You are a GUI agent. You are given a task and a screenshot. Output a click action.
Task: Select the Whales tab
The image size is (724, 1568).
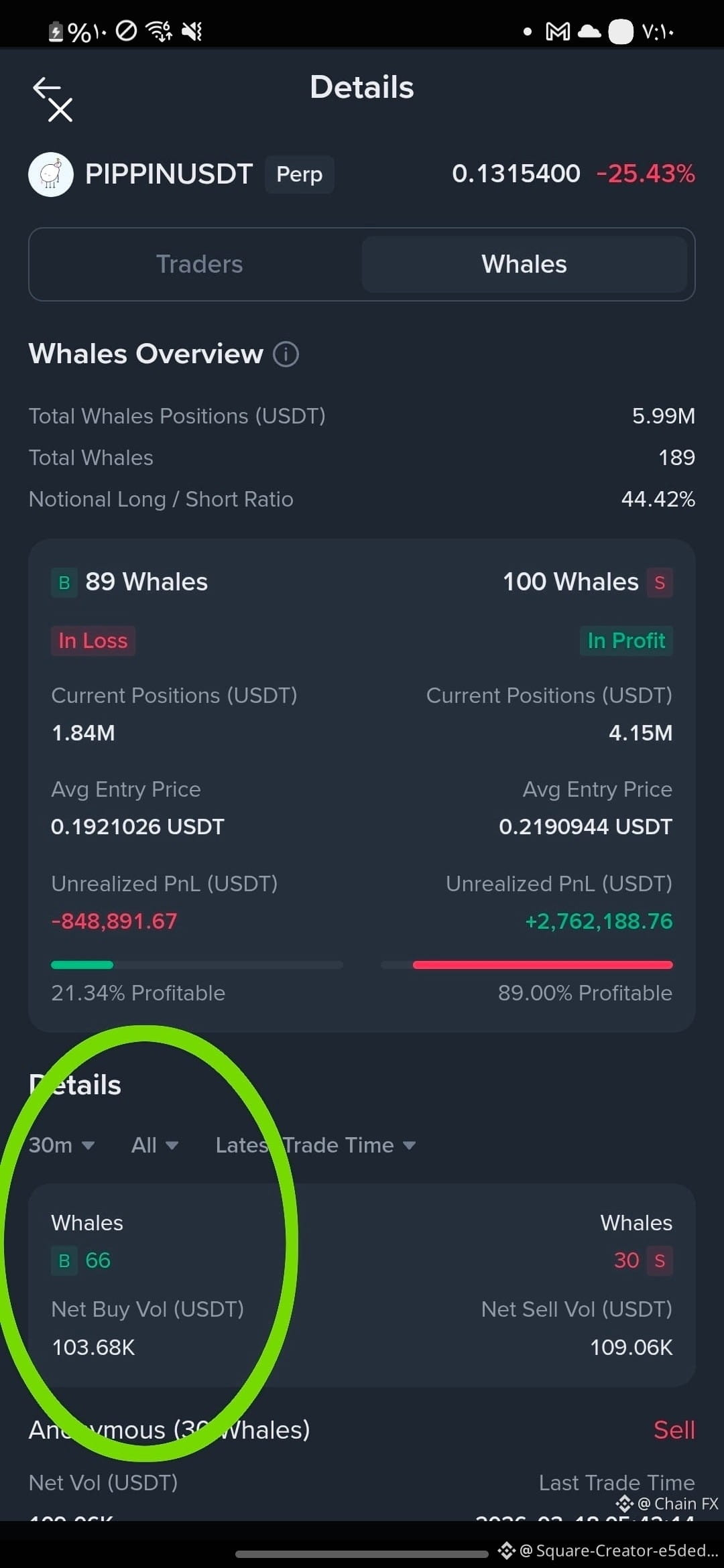[x=524, y=264]
